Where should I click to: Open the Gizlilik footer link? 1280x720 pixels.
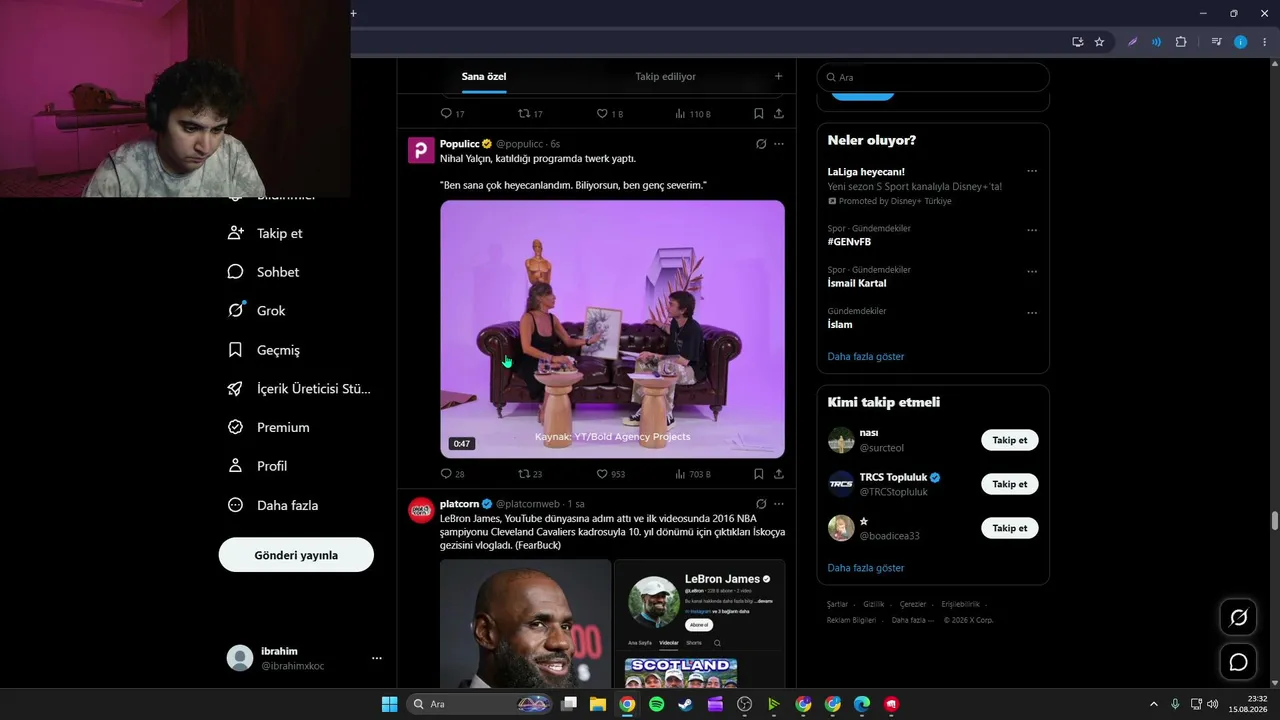(874, 604)
